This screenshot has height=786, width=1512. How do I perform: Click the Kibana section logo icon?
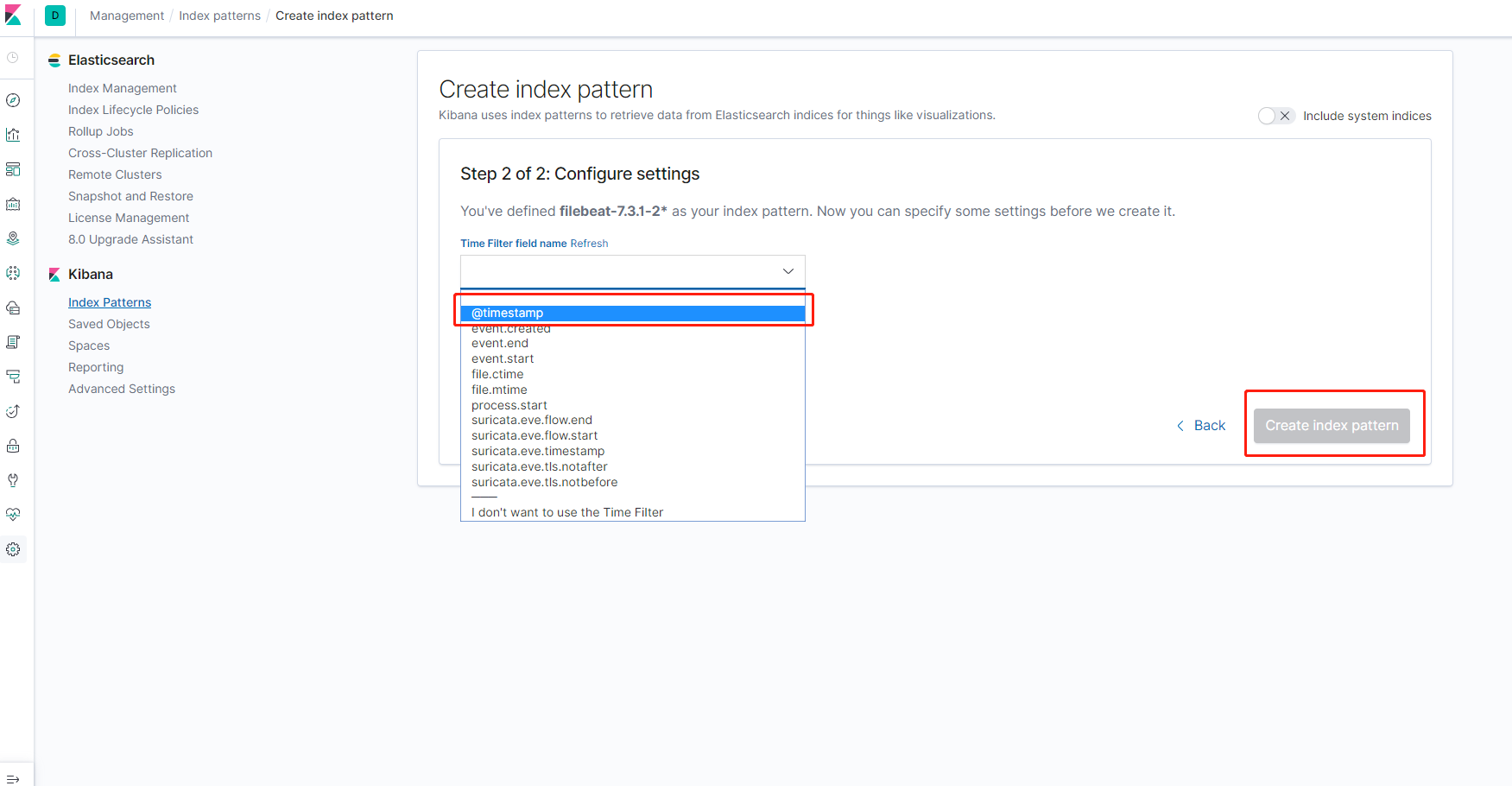(54, 275)
